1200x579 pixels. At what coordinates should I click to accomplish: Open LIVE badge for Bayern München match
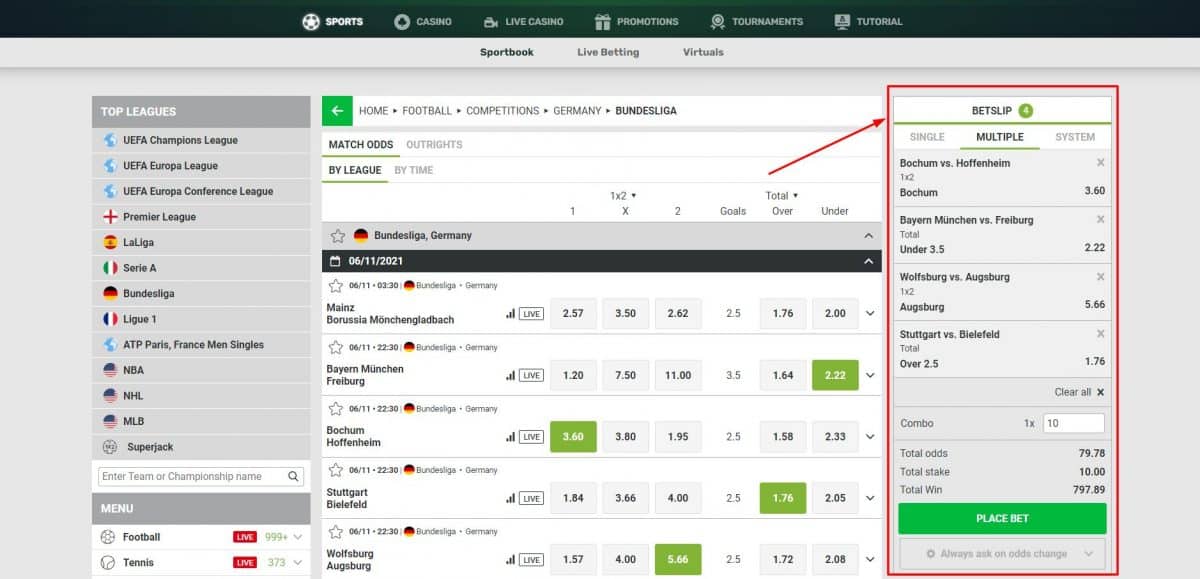tap(531, 375)
